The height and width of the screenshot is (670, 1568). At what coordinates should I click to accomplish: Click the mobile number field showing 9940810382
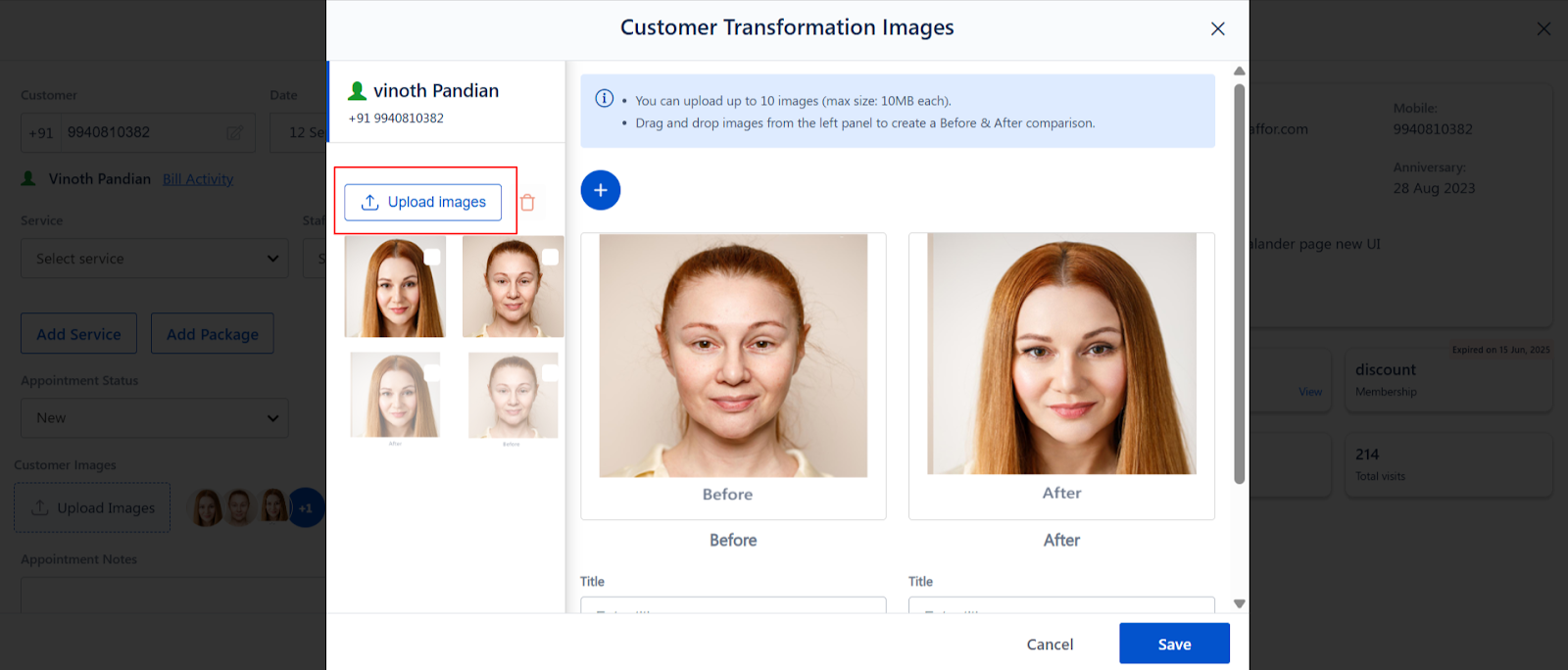[x=138, y=132]
